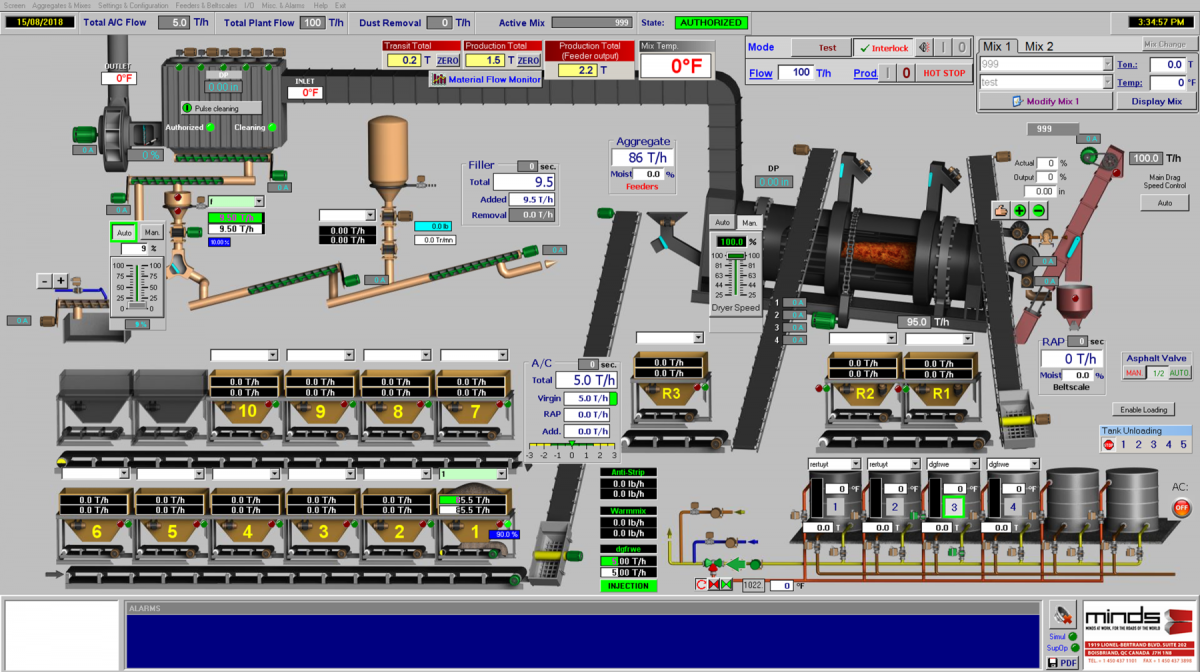Open the Feeders & Beltscales menu
The image size is (1200, 672).
click(x=206, y=5)
